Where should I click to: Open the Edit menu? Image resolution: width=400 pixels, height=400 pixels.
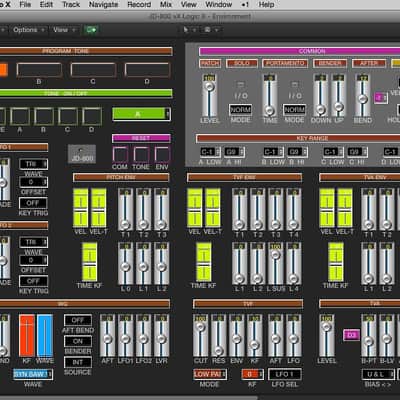tap(46, 5)
